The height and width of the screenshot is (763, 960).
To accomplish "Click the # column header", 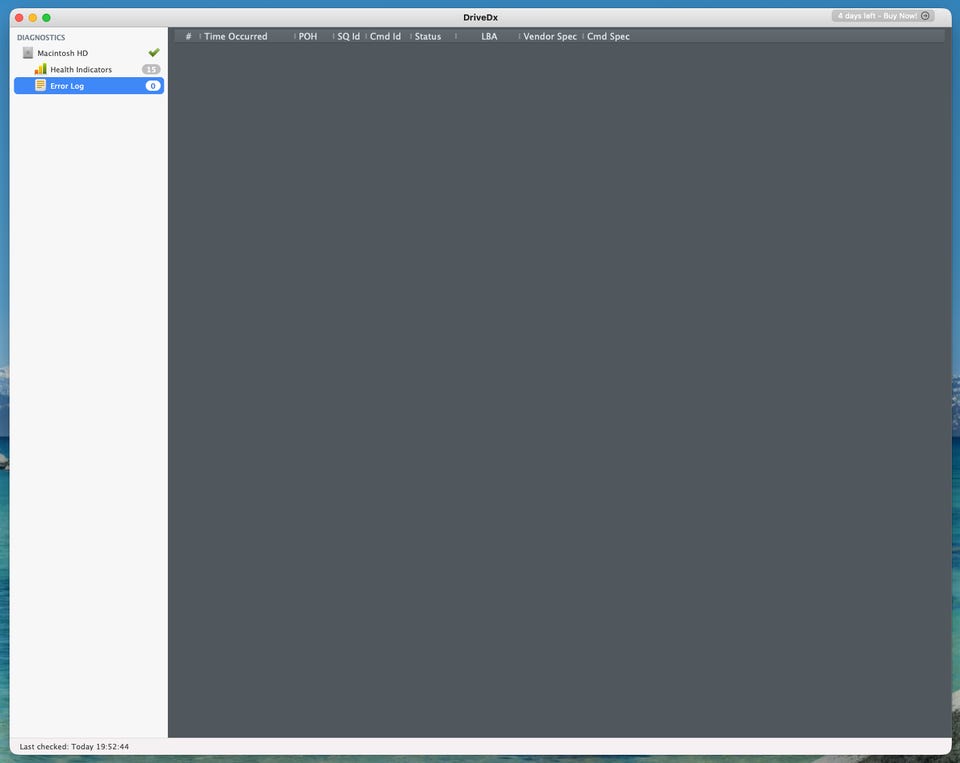I will pos(188,37).
